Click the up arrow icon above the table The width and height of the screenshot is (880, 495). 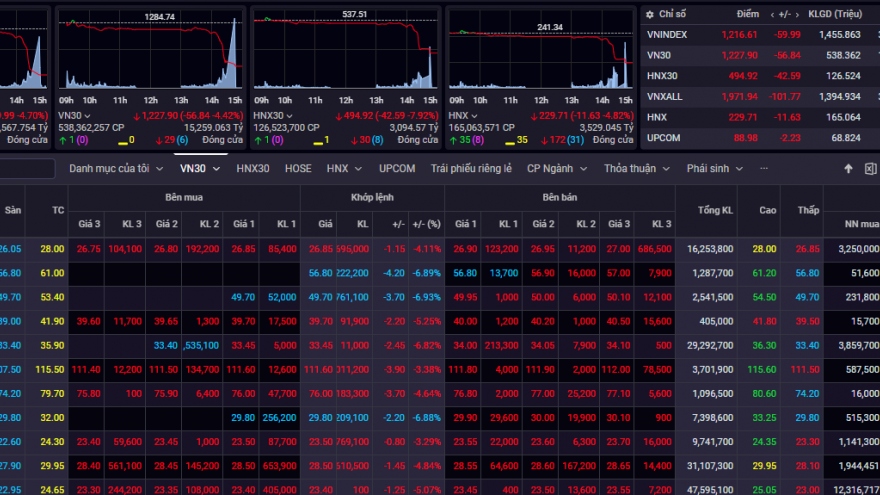[x=849, y=169]
